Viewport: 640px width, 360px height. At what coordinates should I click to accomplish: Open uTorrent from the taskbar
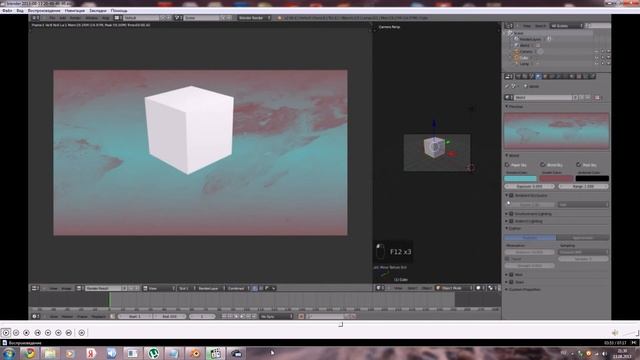(153, 353)
